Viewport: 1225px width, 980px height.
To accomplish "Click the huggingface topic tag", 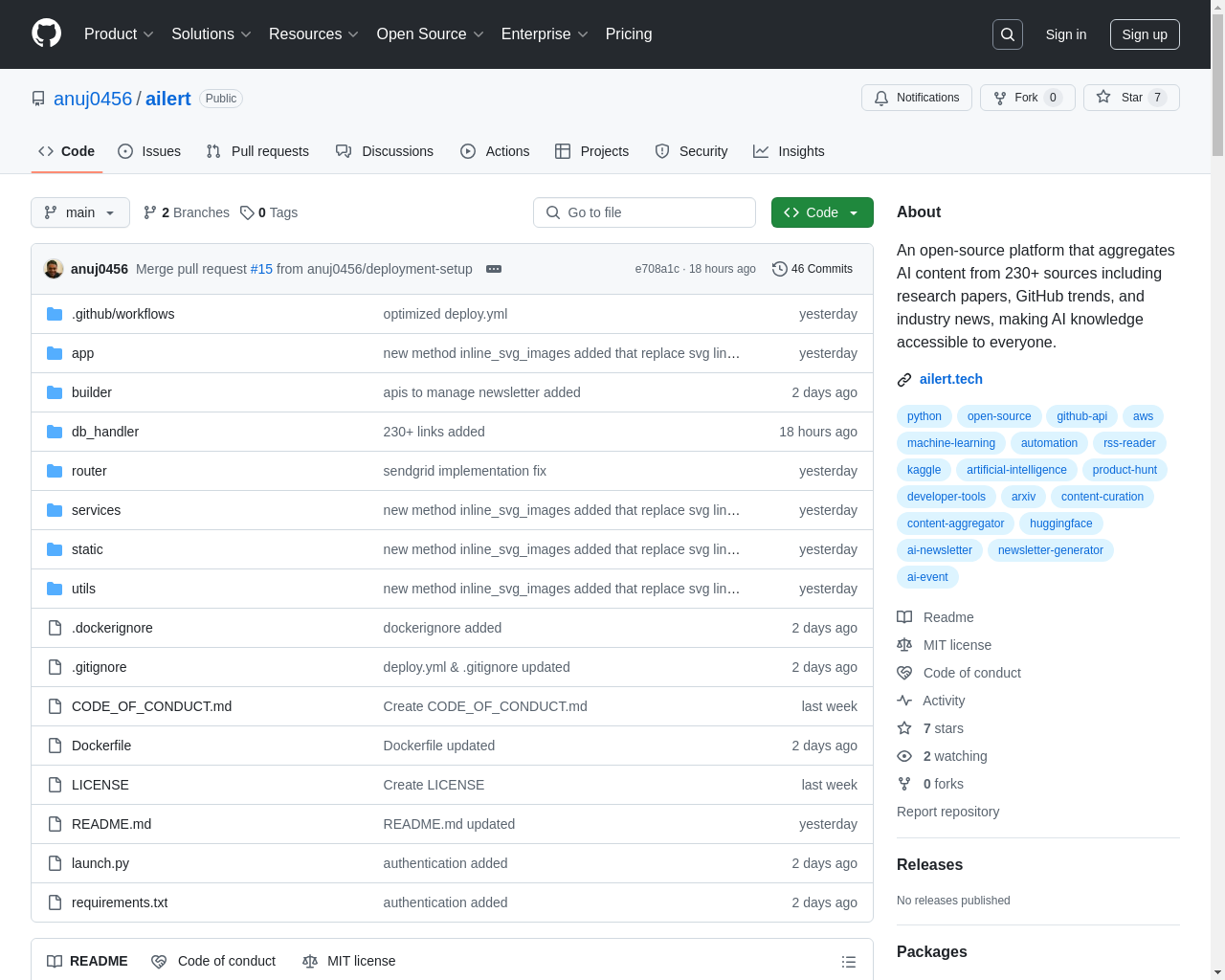I will (x=1061, y=523).
